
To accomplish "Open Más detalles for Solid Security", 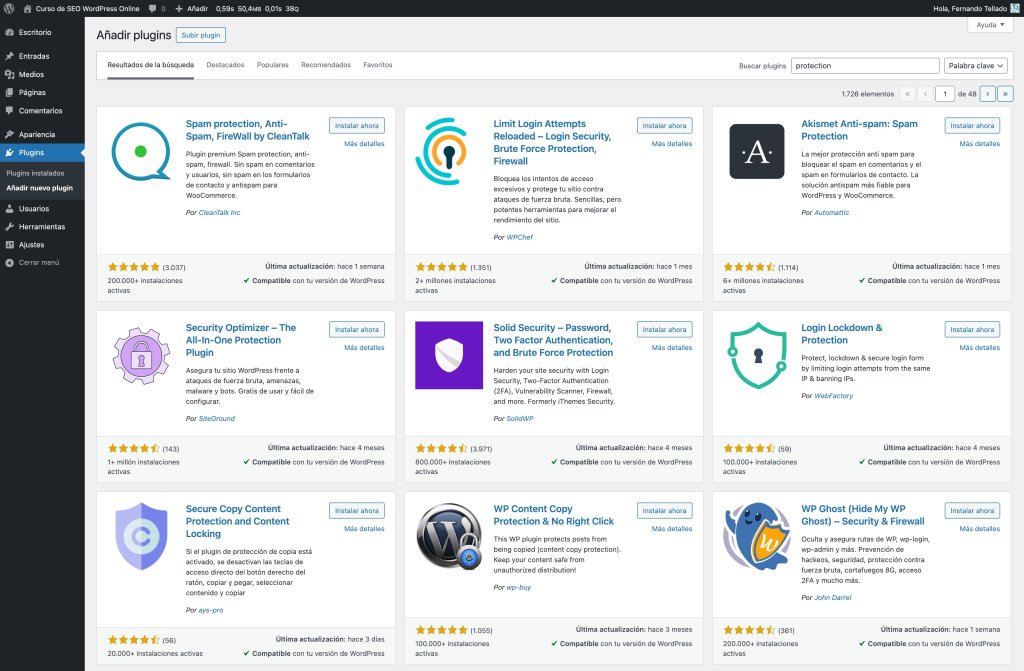I will tap(671, 348).
